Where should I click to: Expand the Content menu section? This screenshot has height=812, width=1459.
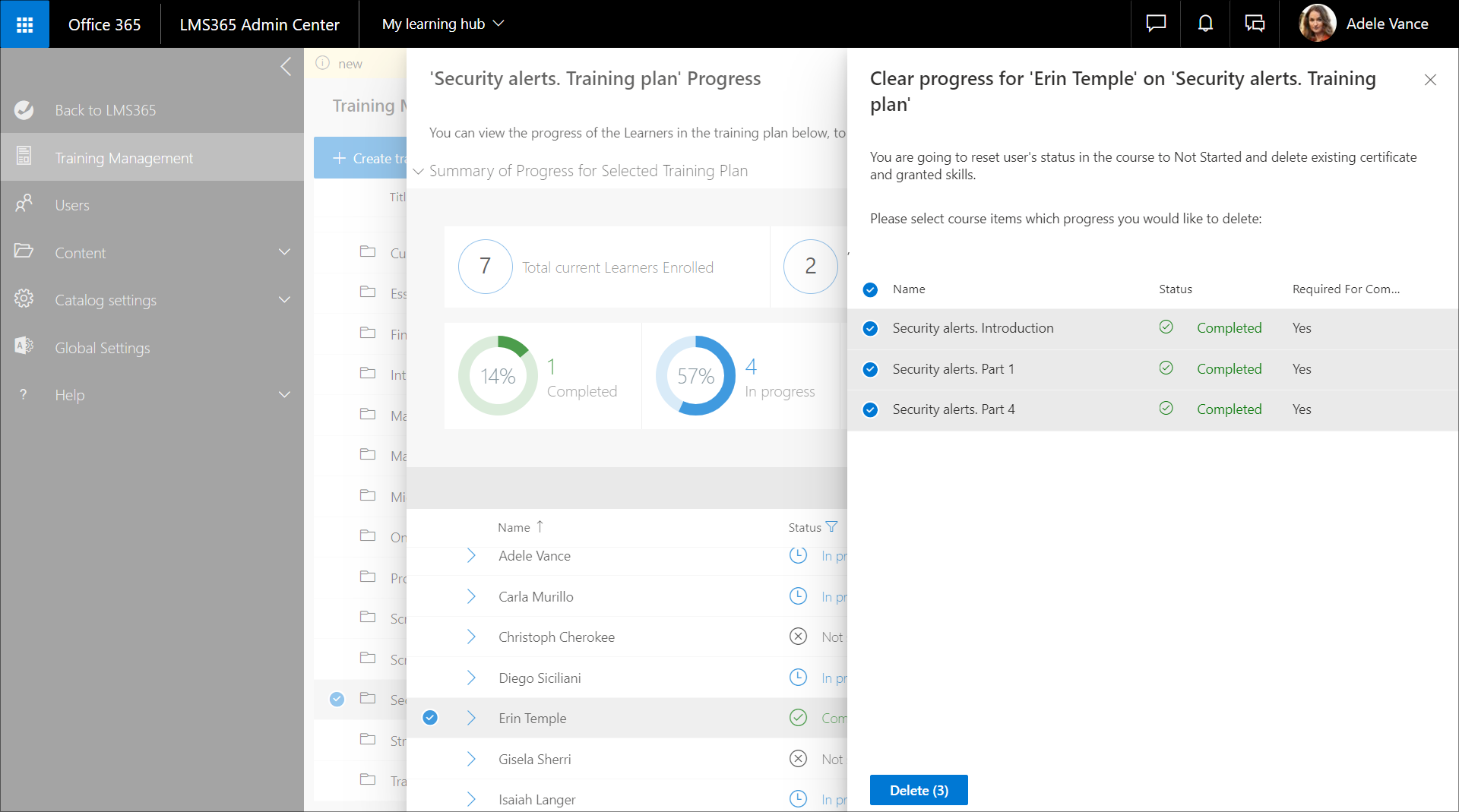click(284, 252)
